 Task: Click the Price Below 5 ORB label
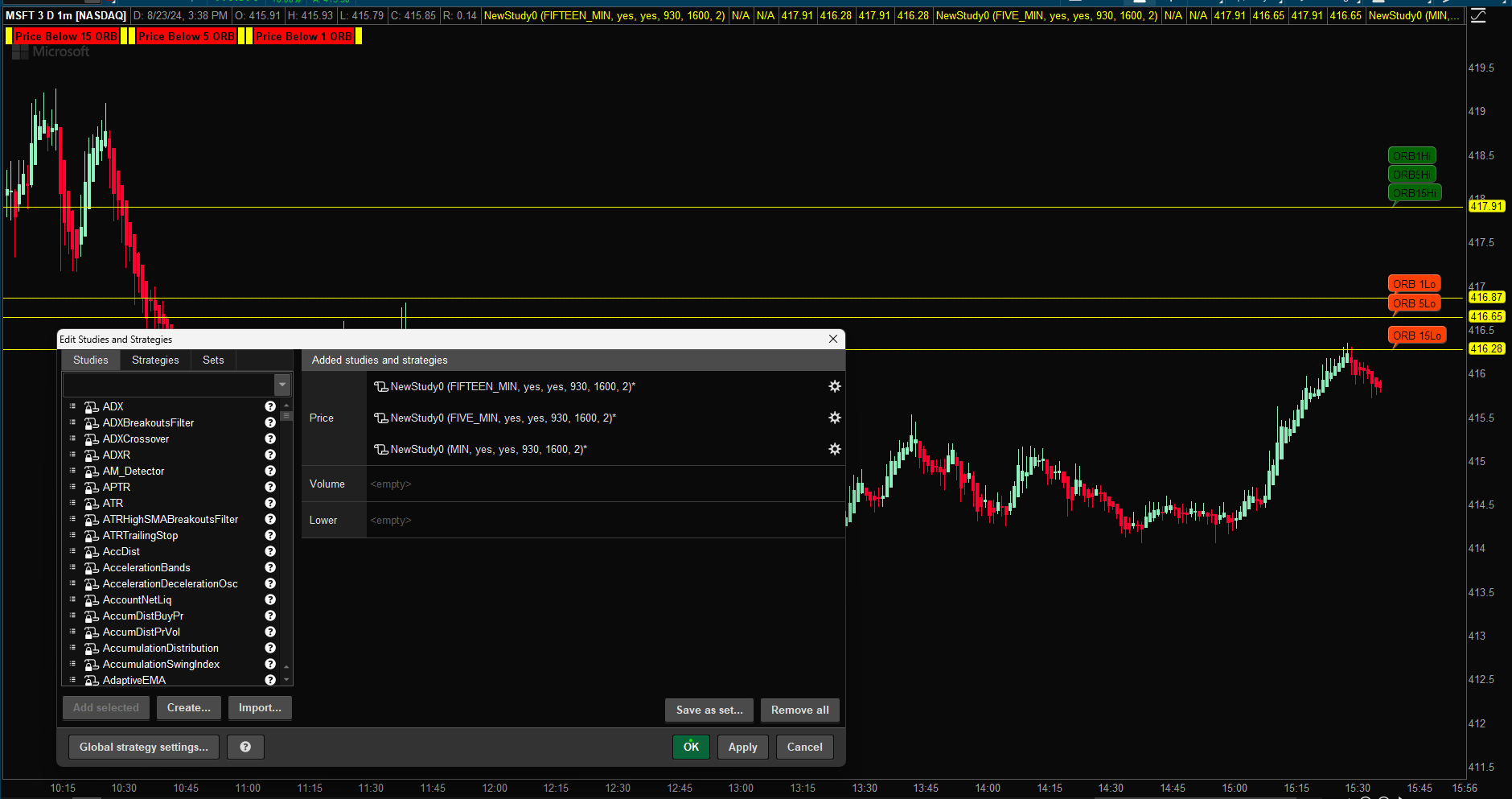[187, 36]
